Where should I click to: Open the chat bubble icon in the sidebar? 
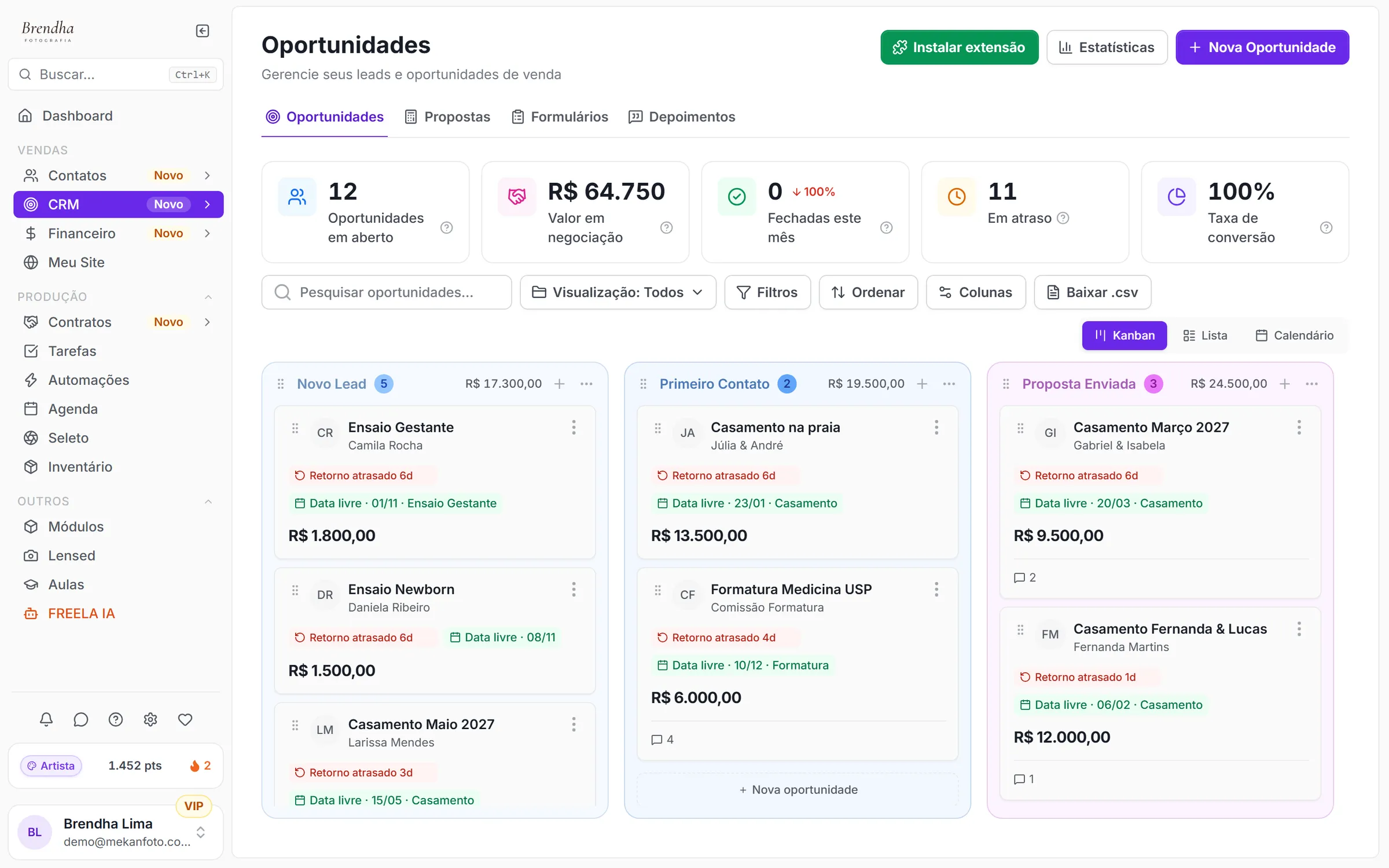[x=81, y=719]
